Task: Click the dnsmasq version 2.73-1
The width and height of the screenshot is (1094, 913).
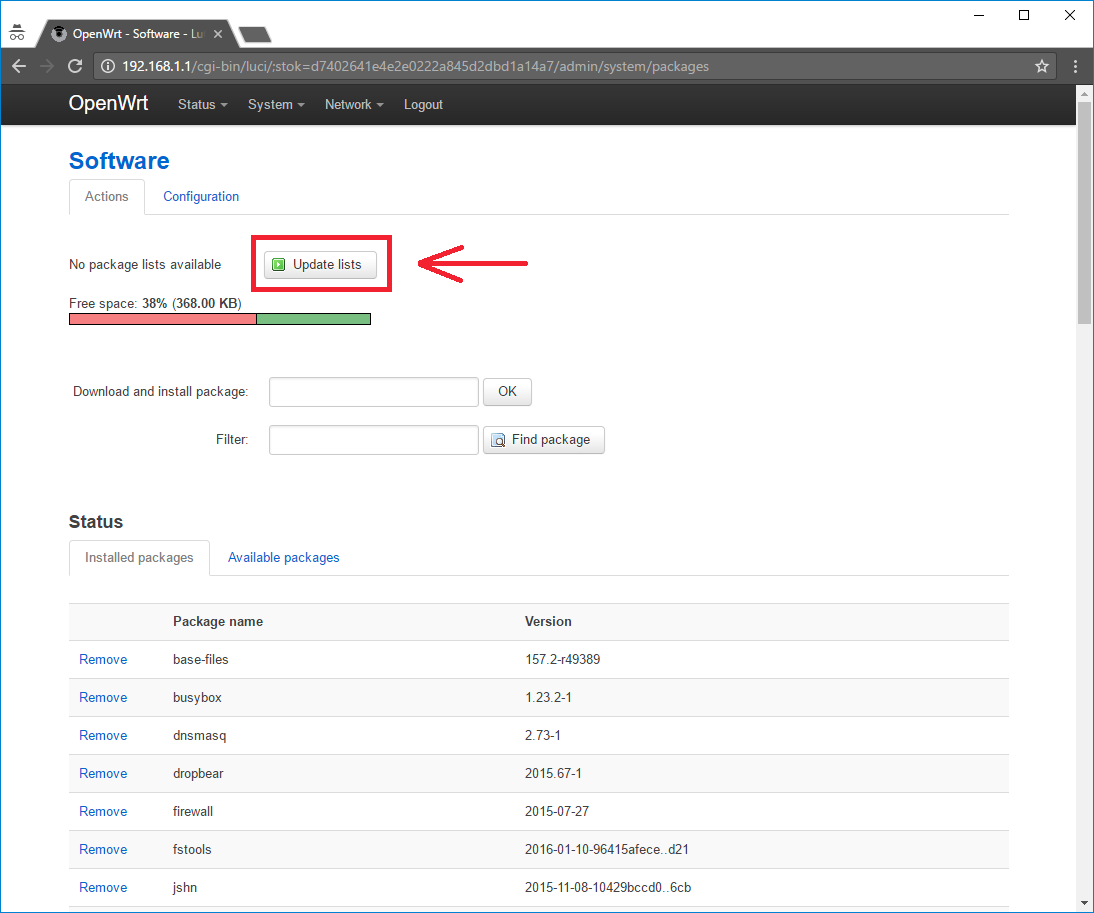Action: coord(543,736)
